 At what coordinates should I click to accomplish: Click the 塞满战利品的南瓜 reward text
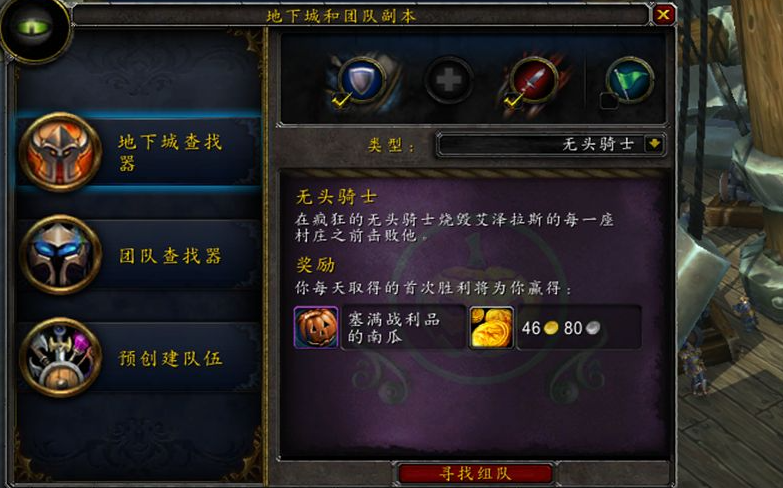(x=394, y=328)
